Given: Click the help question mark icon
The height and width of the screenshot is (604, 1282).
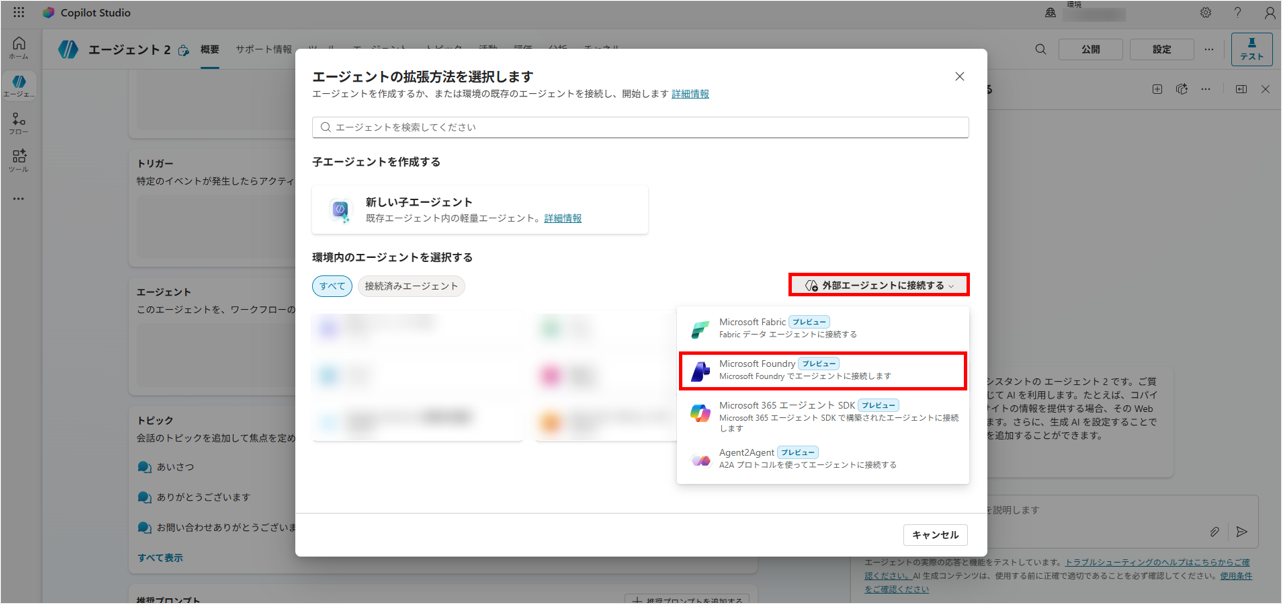Looking at the screenshot, I should pyautogui.click(x=1237, y=13).
